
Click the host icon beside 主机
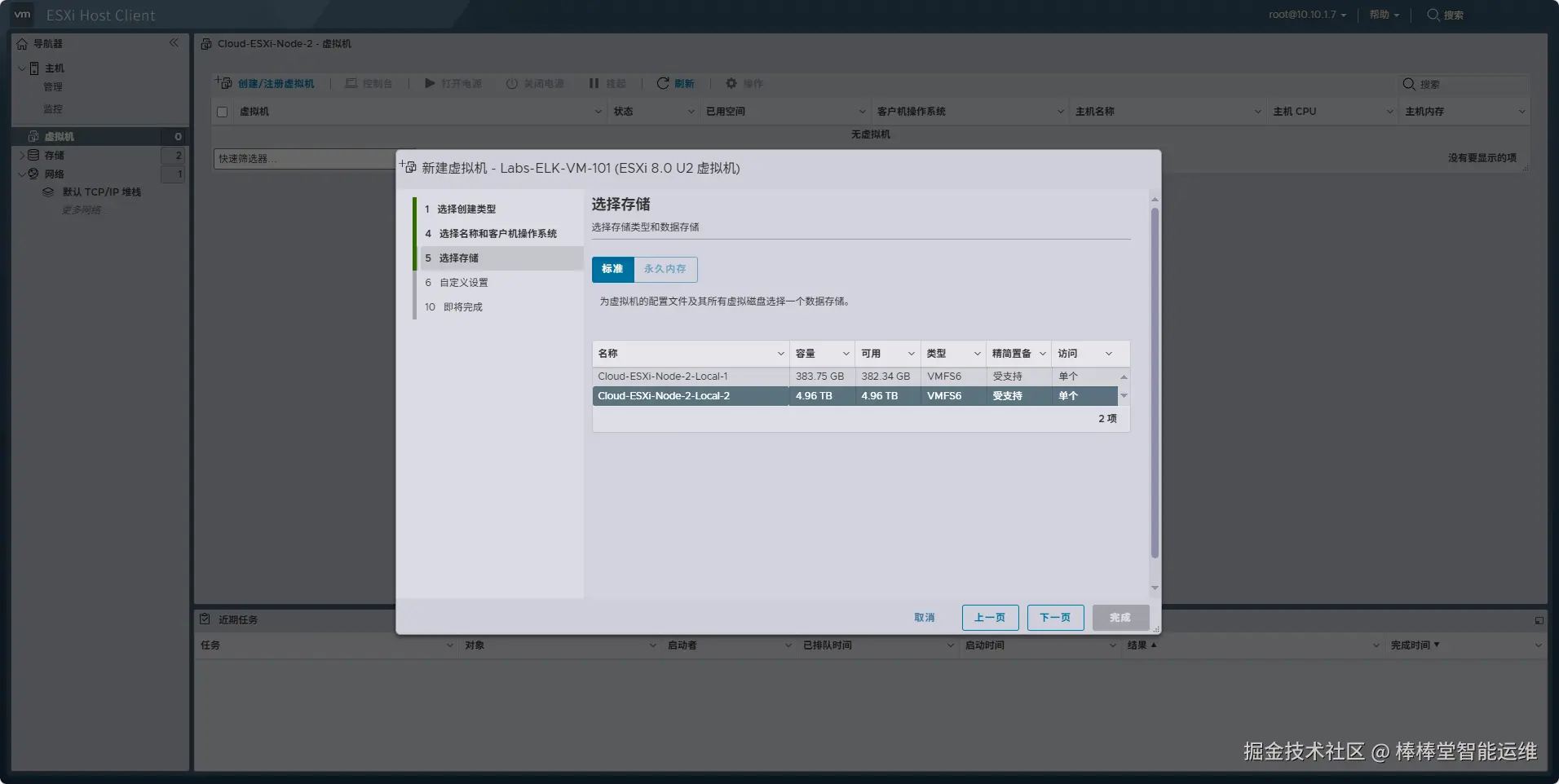[x=34, y=68]
